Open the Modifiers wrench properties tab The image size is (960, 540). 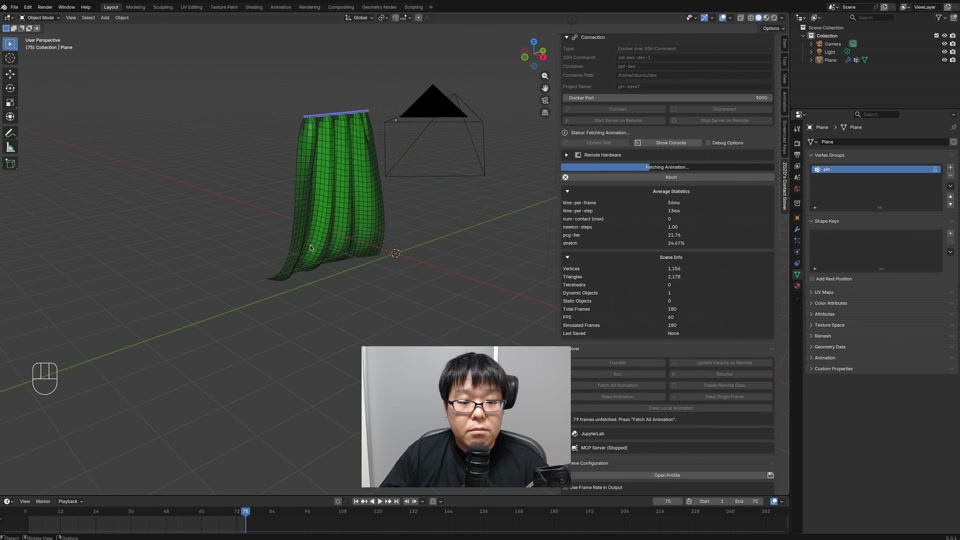(x=797, y=229)
